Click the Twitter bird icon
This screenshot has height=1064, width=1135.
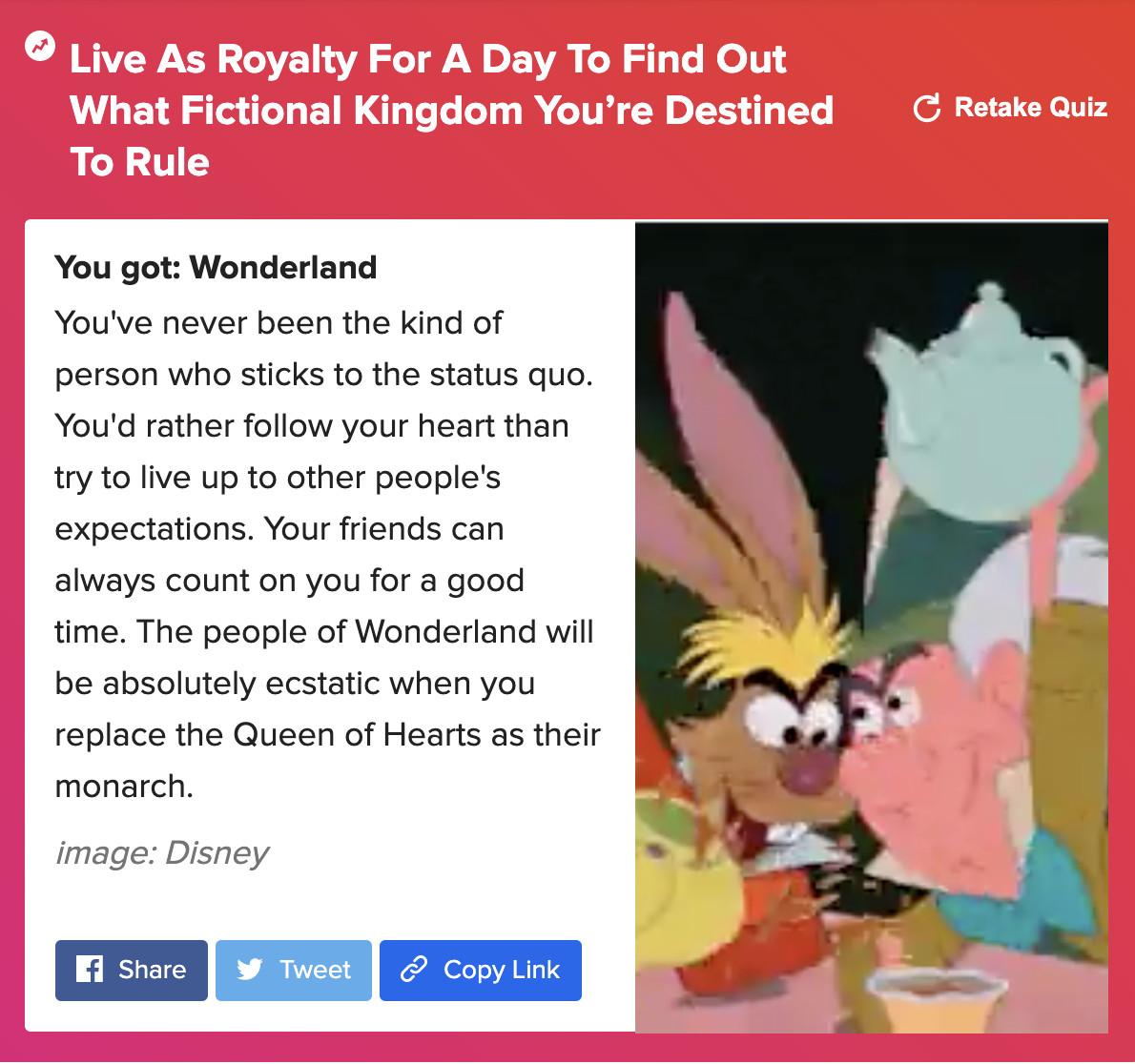pyautogui.click(x=250, y=970)
